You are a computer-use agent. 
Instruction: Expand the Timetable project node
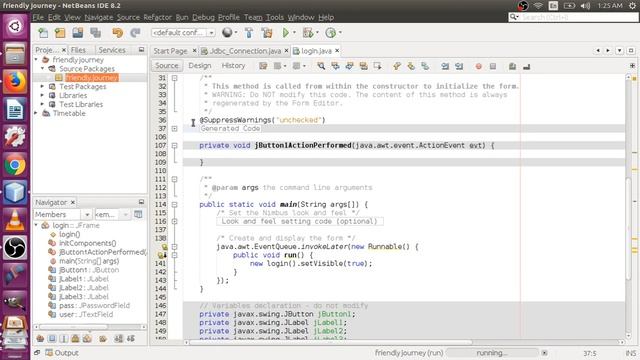36,113
